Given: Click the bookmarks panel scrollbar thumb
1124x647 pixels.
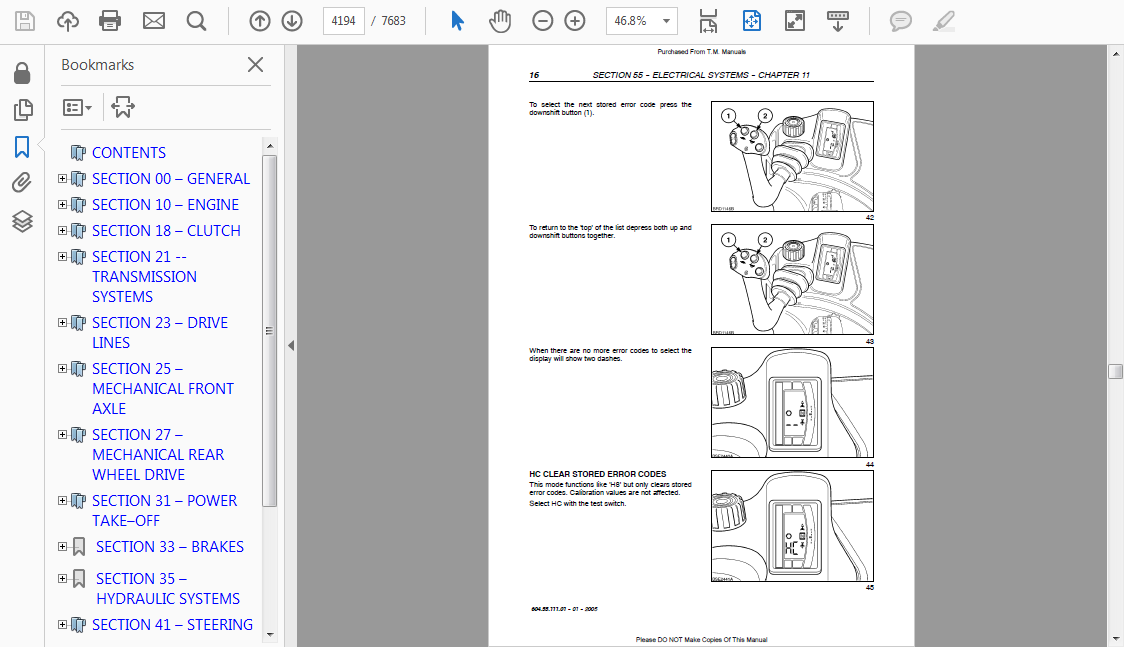Looking at the screenshot, I should (270, 331).
